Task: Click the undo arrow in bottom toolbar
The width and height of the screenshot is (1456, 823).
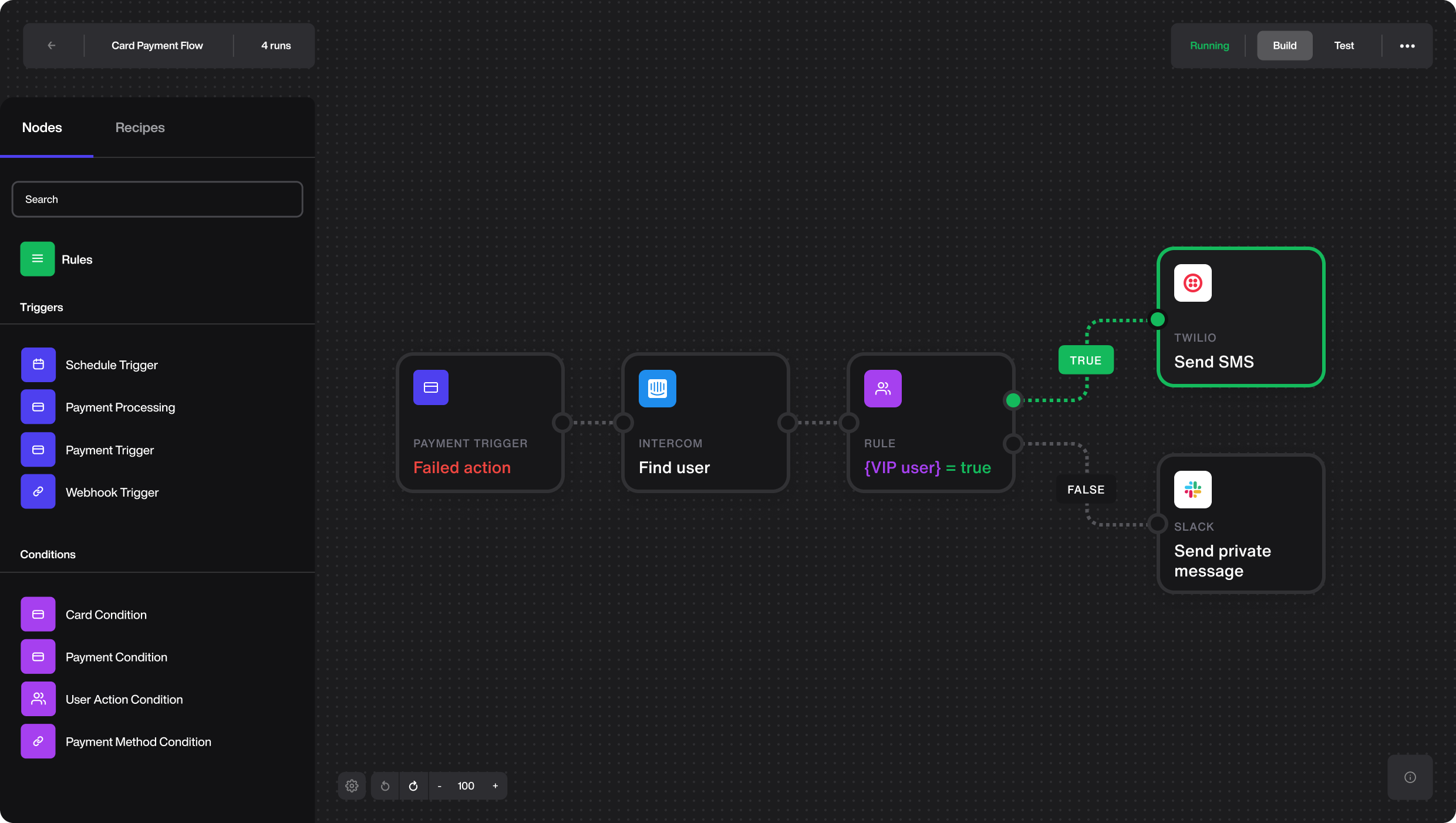Action: (x=385, y=786)
